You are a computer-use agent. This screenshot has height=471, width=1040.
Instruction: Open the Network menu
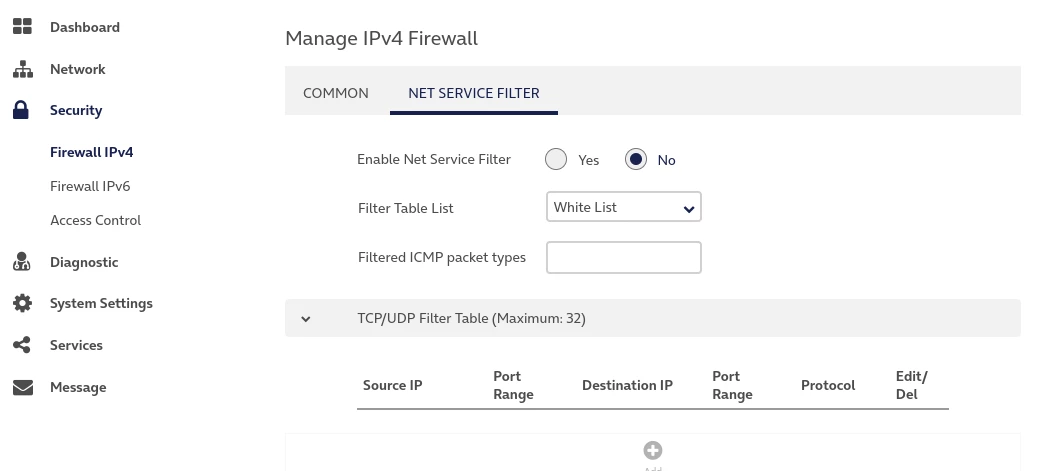click(x=77, y=69)
